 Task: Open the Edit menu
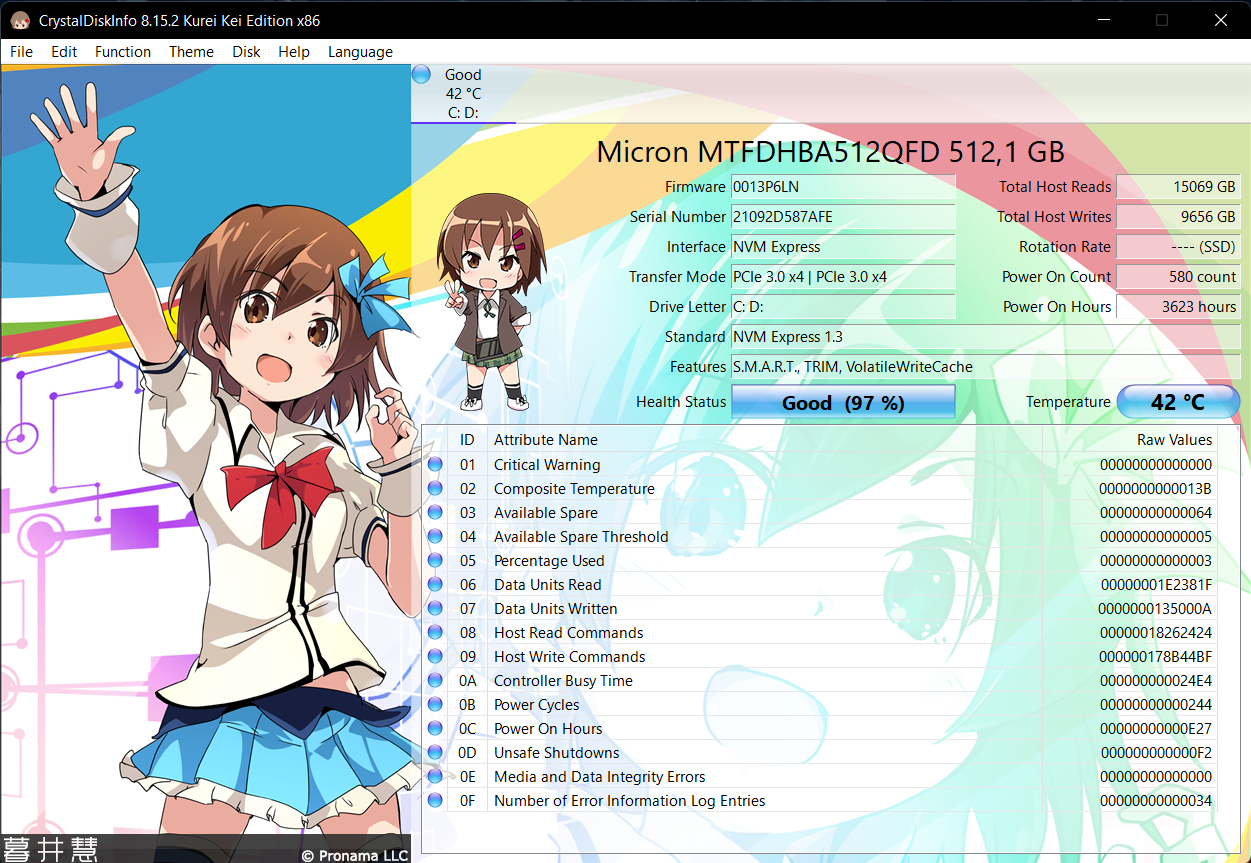64,52
